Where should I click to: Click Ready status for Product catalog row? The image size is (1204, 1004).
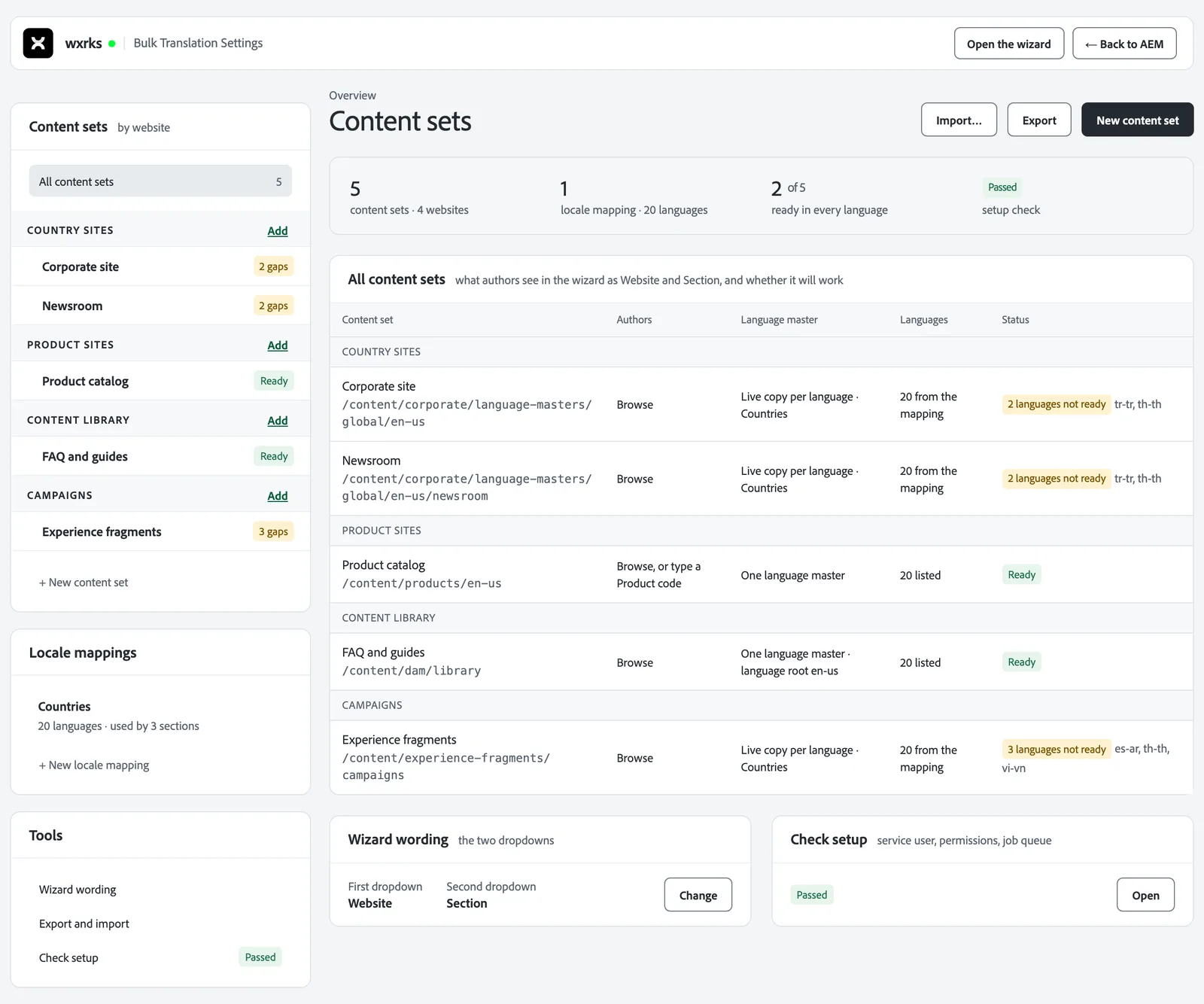[x=1021, y=575]
